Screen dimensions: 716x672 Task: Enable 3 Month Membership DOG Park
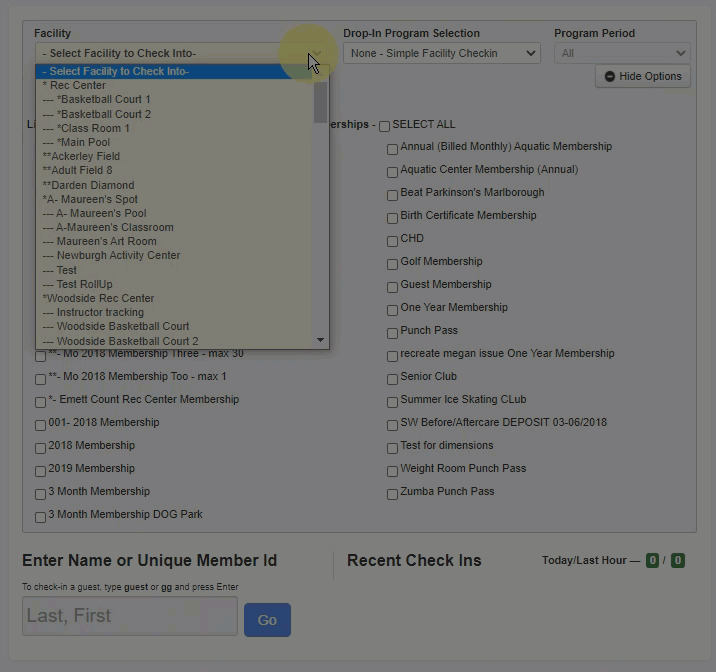(x=40, y=516)
